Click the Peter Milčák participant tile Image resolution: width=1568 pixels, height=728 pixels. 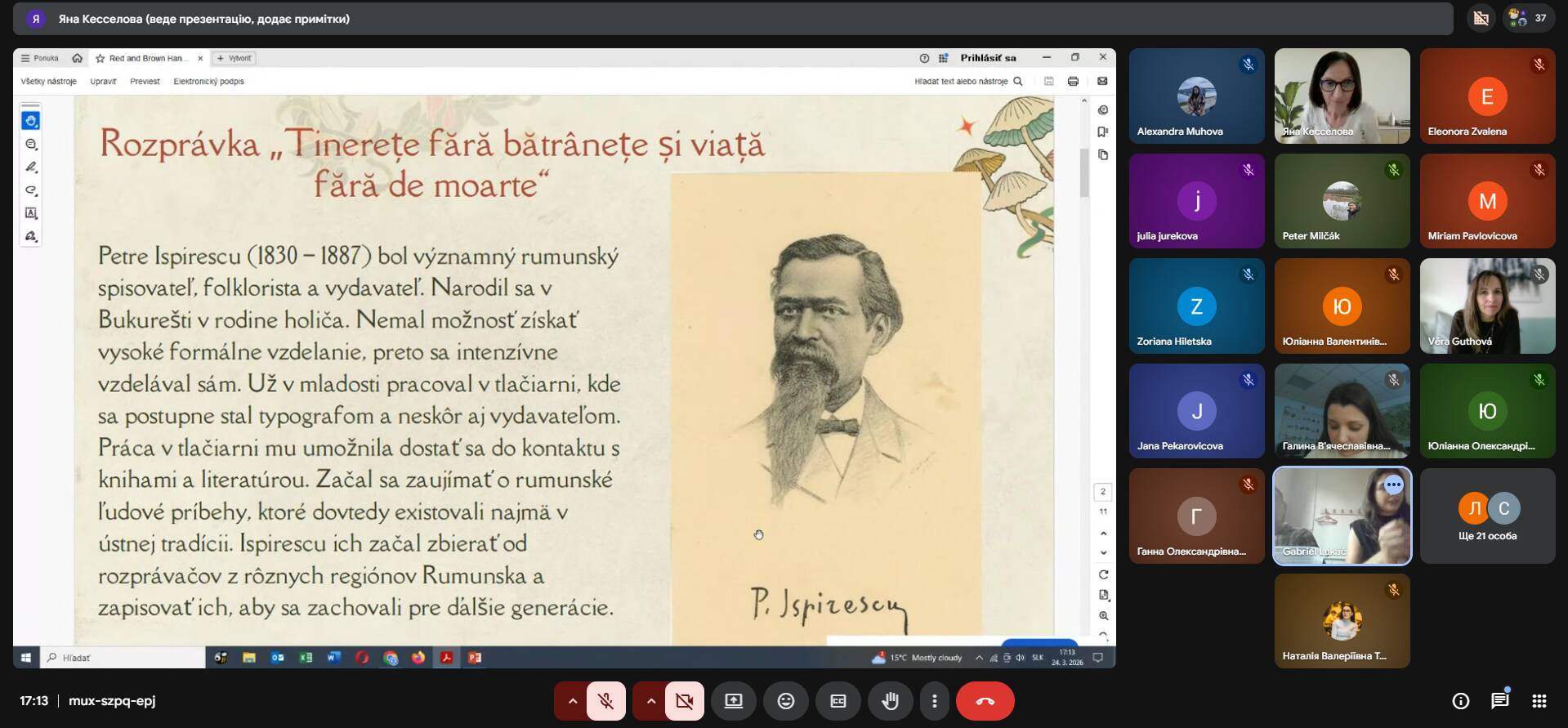click(x=1342, y=201)
